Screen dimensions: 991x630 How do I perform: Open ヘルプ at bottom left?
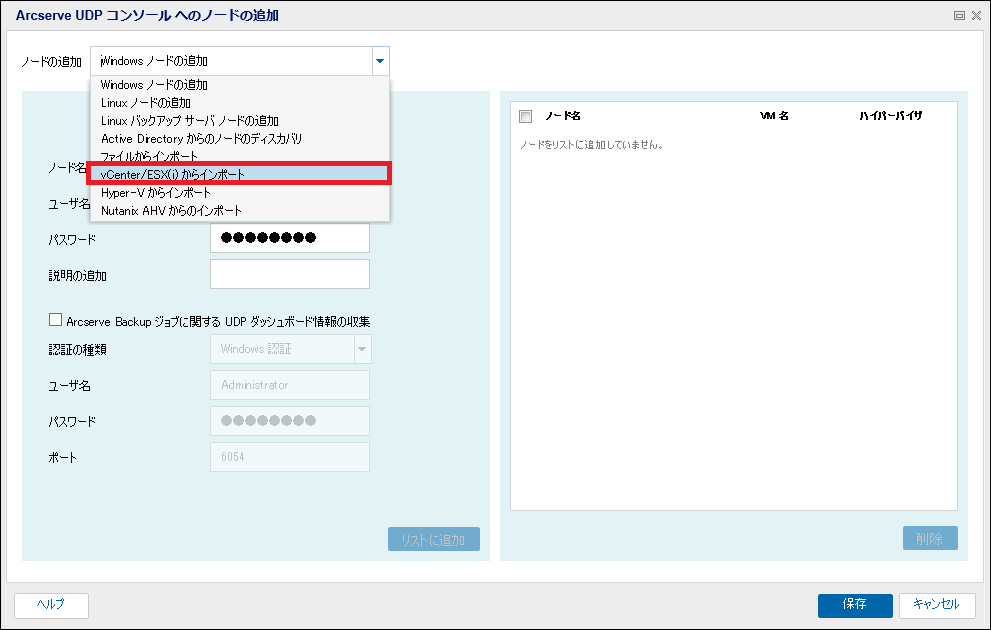click(51, 605)
